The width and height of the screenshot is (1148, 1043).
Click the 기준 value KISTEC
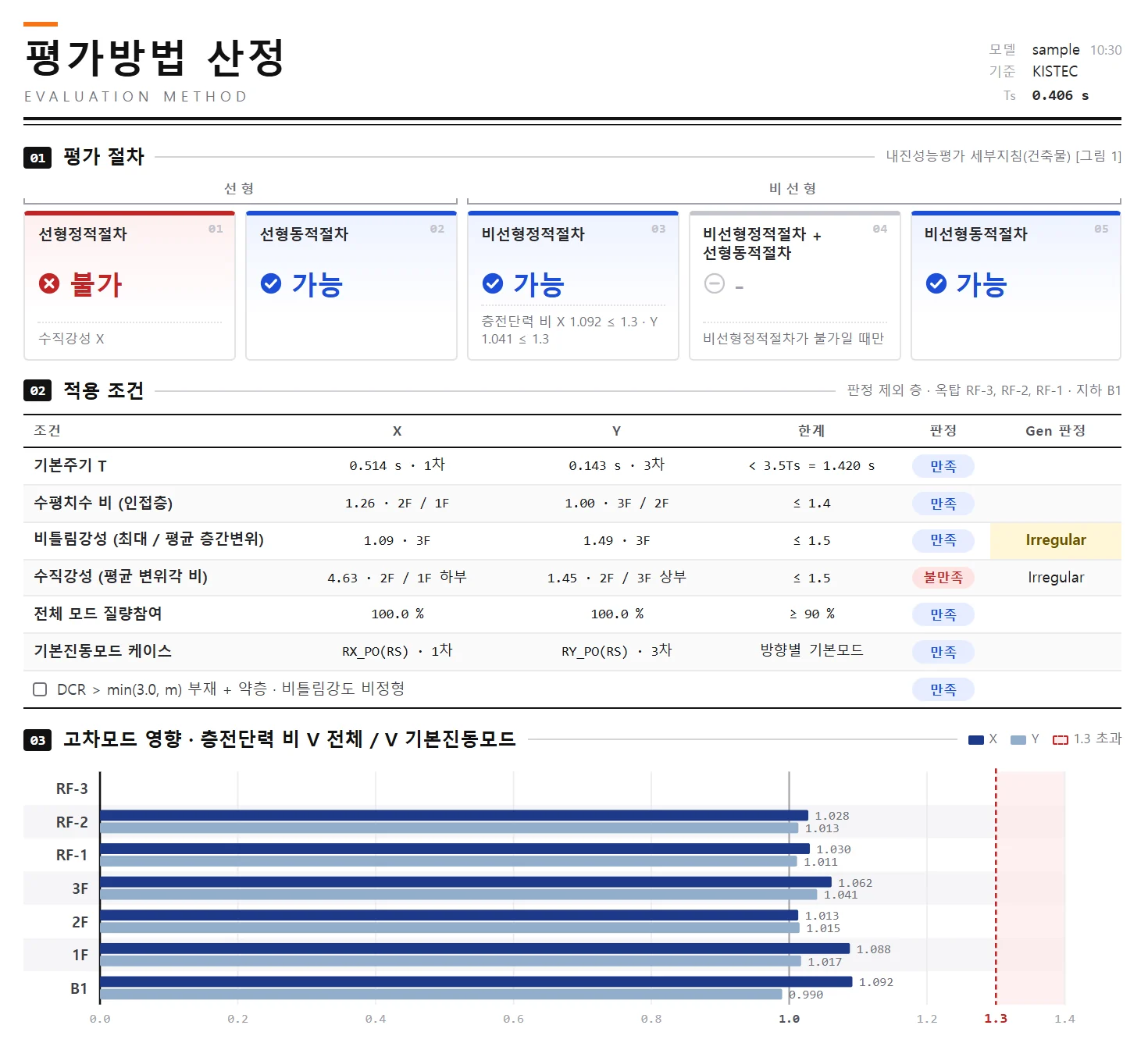tap(1055, 71)
